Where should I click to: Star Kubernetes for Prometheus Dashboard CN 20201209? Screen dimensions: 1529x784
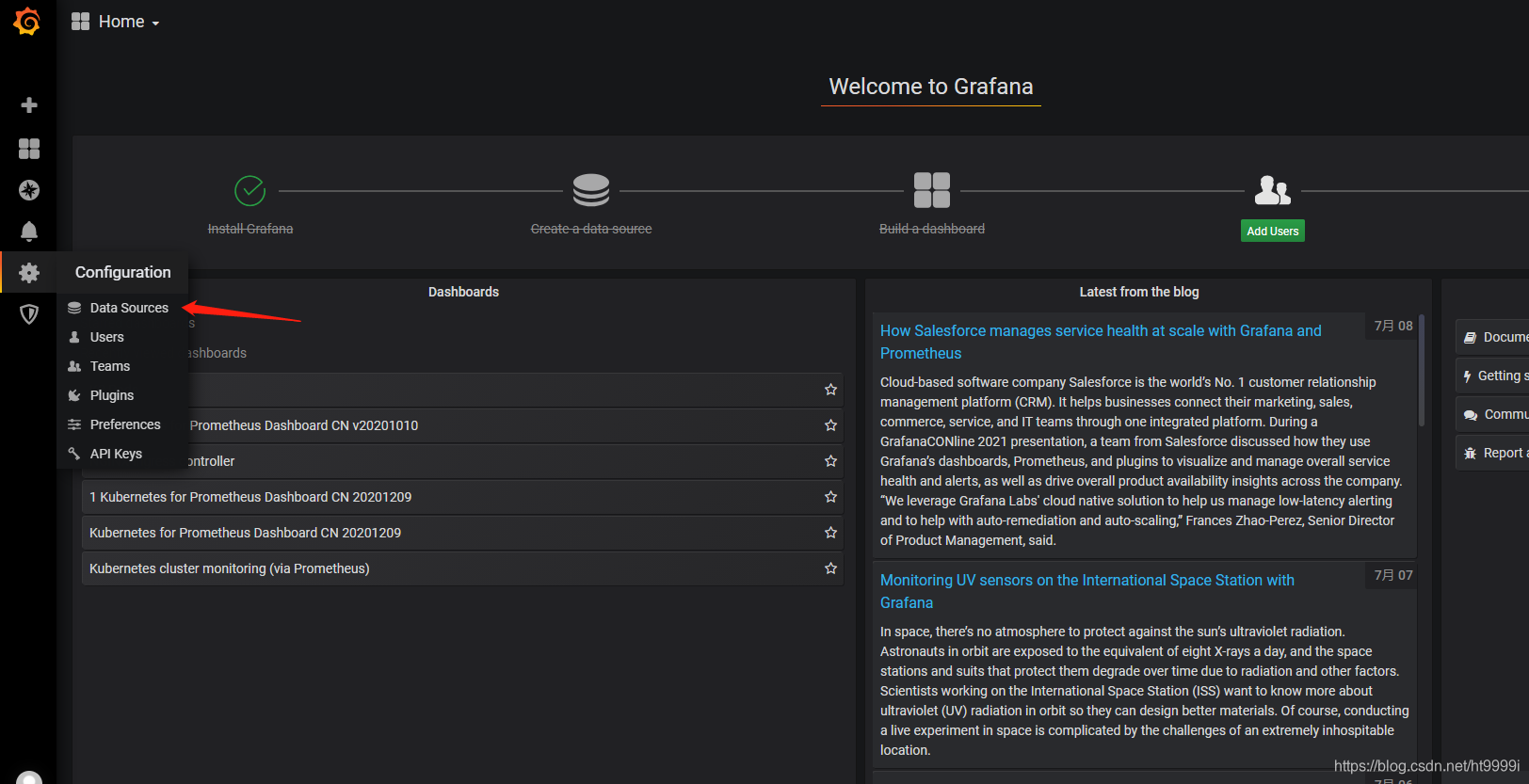coord(830,533)
